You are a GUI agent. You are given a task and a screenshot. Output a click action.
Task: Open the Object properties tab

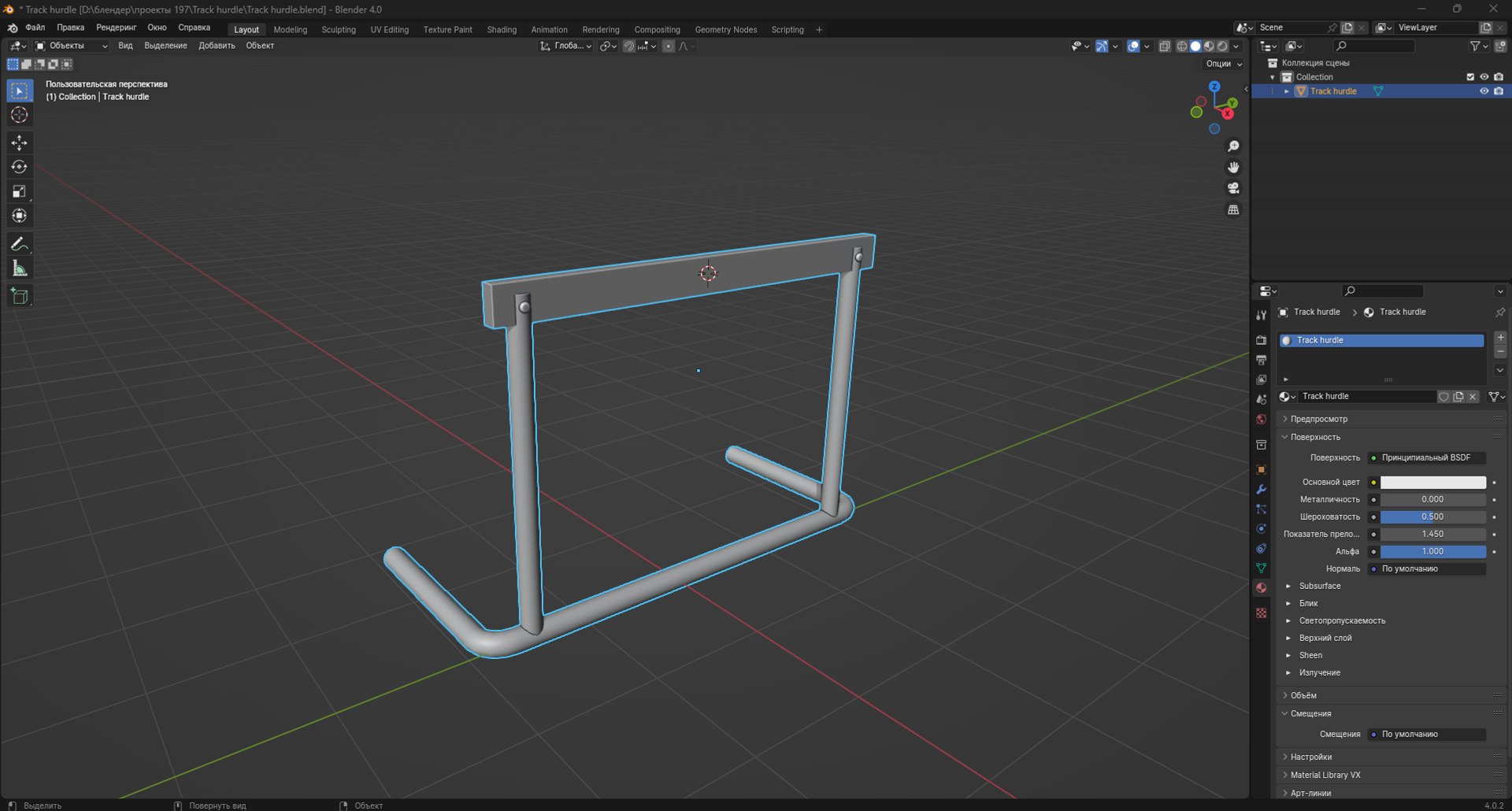1261,469
